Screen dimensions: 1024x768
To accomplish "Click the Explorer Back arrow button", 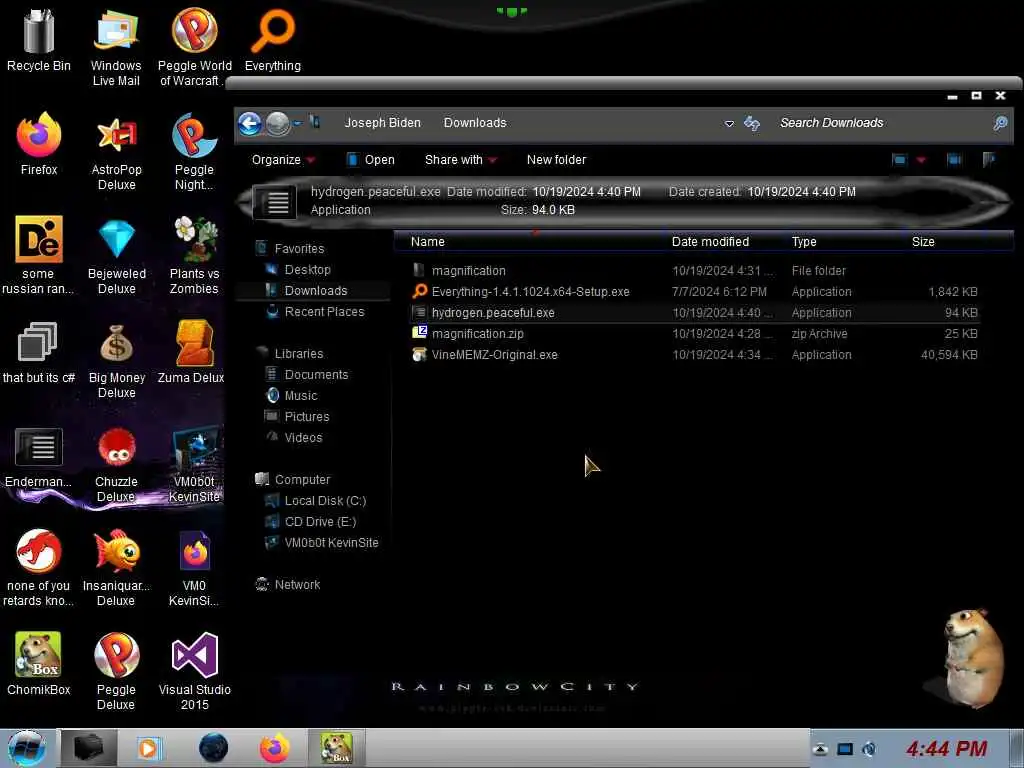I will (x=249, y=123).
